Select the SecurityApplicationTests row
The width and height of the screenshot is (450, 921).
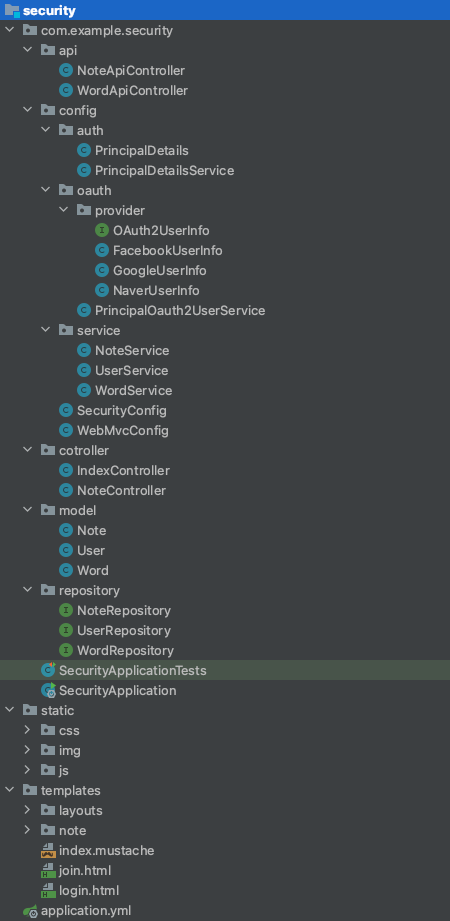click(225, 670)
